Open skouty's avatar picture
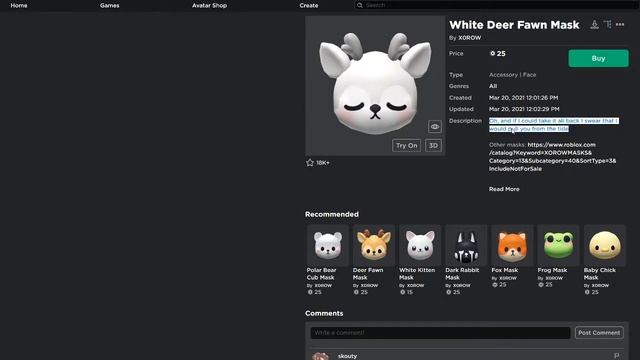Screen dimensions: 640x360 click(320, 356)
